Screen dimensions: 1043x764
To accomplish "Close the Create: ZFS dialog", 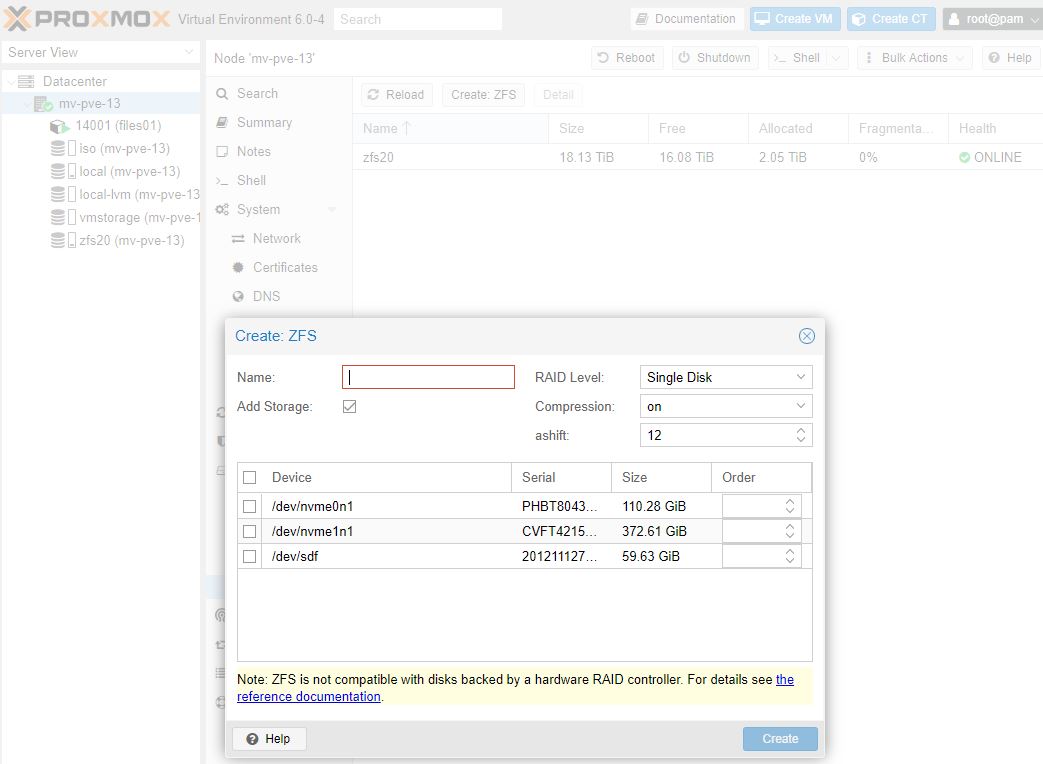I will (806, 336).
